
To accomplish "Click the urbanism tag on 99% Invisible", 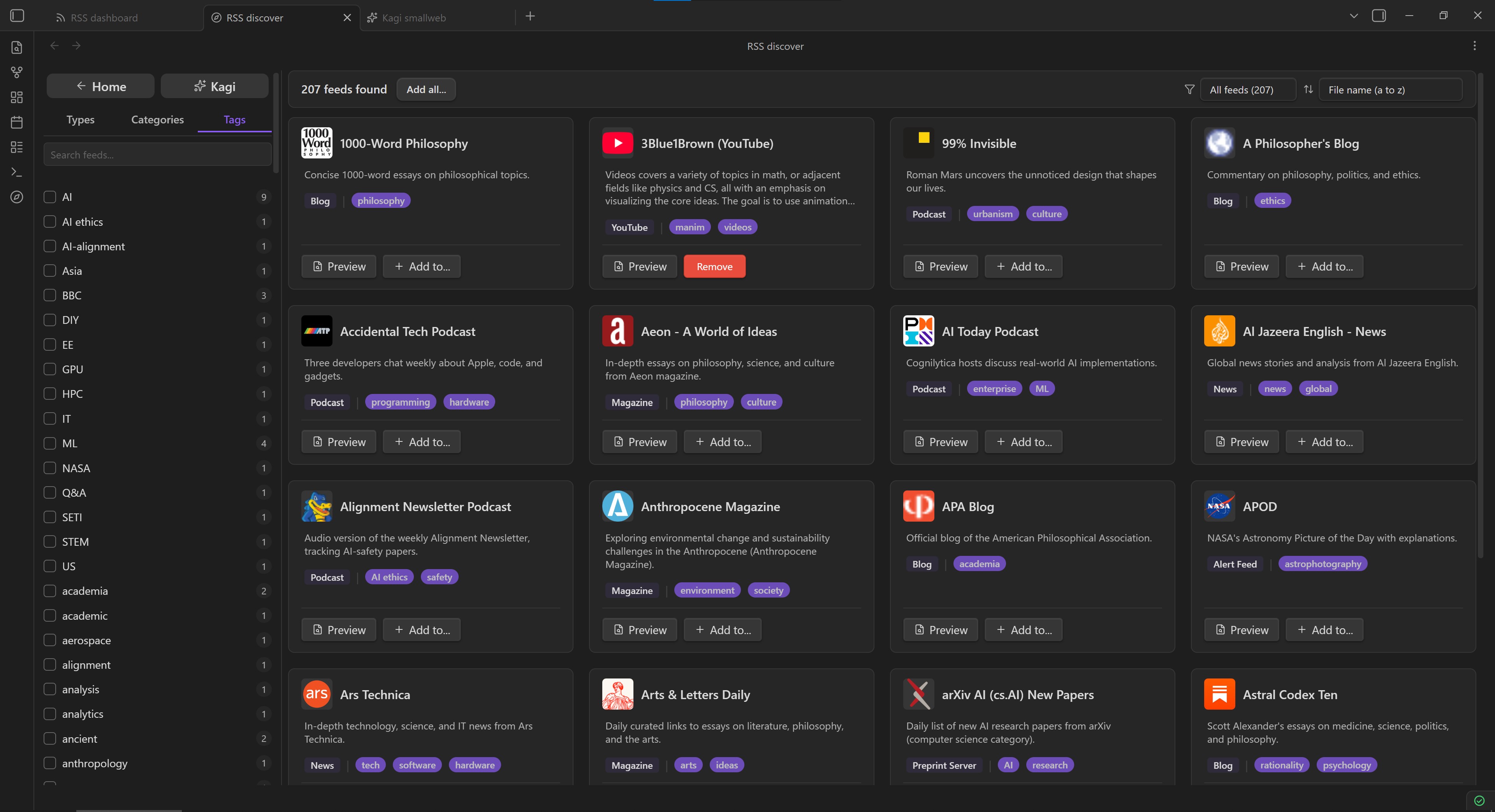I will (x=992, y=214).
